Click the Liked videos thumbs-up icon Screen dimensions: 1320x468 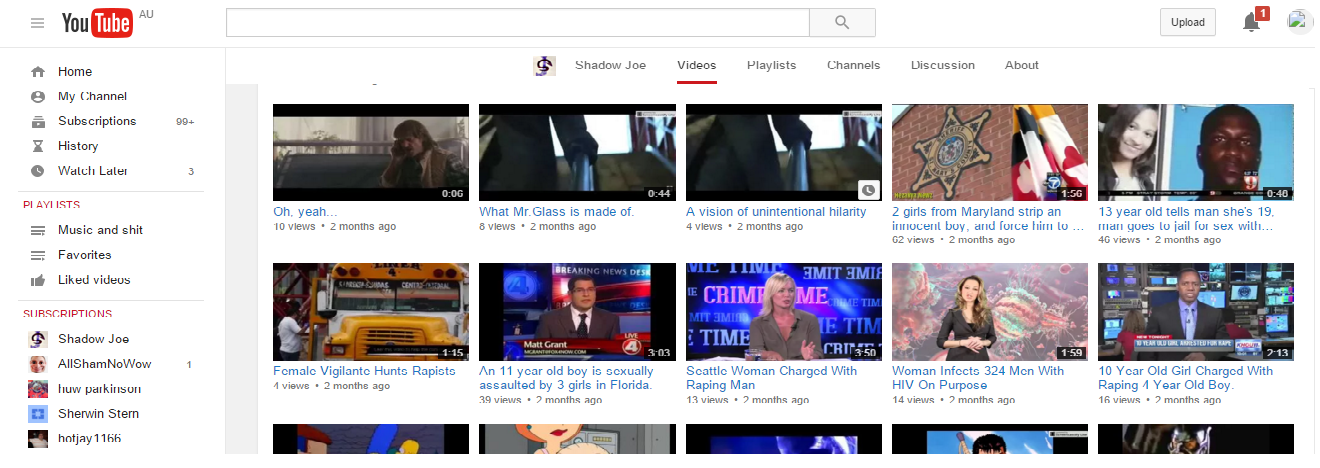38,280
